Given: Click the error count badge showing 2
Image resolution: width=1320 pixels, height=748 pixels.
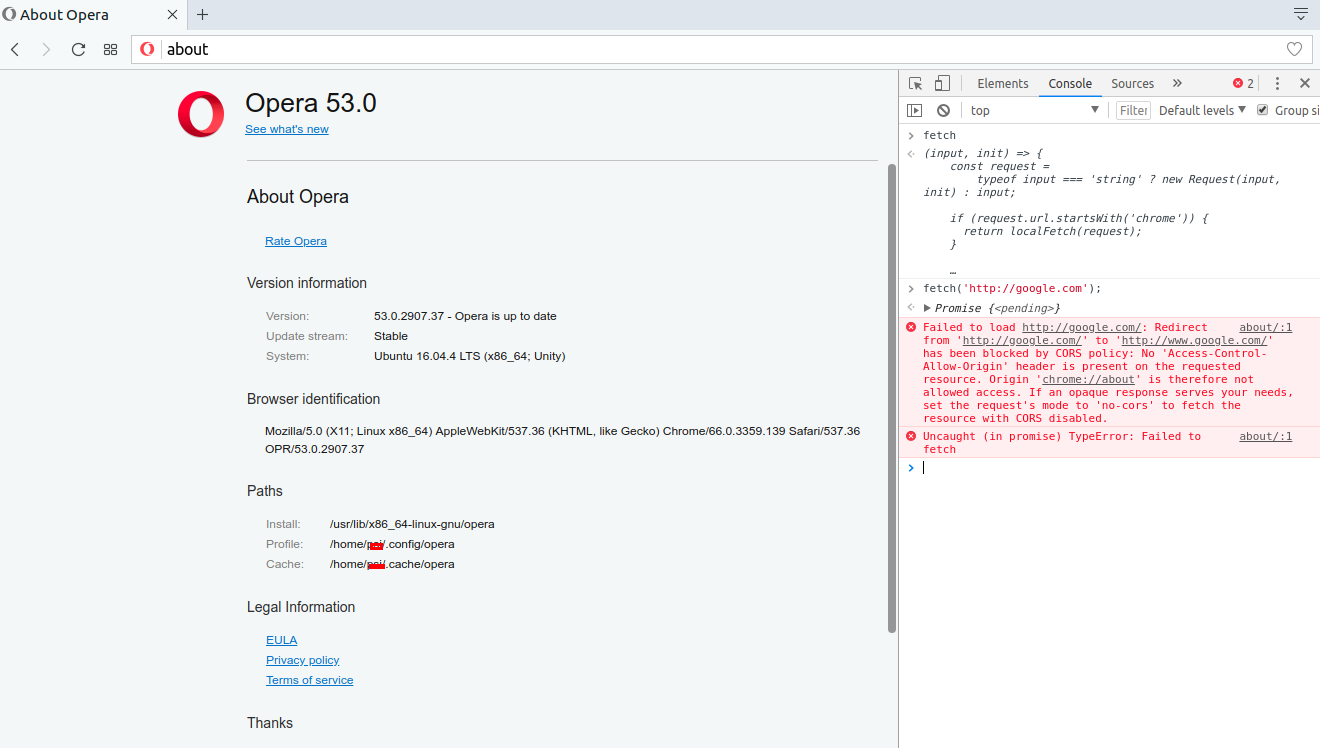Looking at the screenshot, I should 1242,83.
